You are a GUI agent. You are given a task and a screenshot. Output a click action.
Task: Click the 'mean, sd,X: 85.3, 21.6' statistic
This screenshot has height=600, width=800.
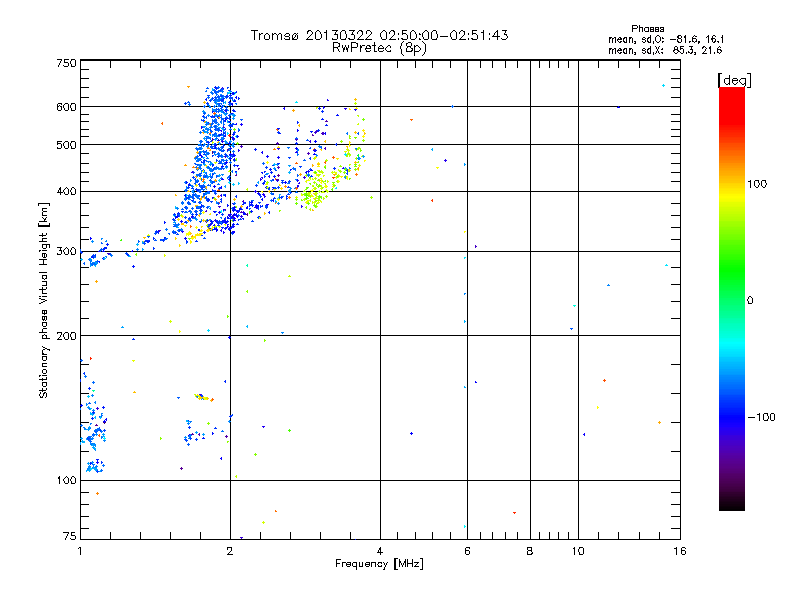click(x=665, y=50)
